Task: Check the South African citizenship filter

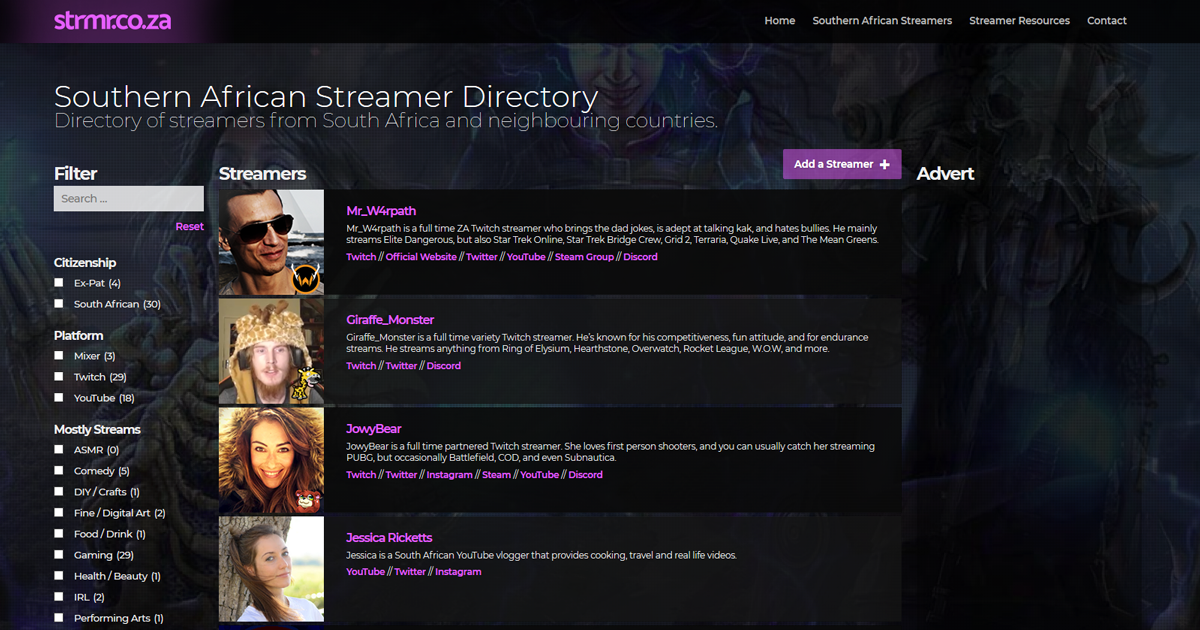Action: (58, 304)
